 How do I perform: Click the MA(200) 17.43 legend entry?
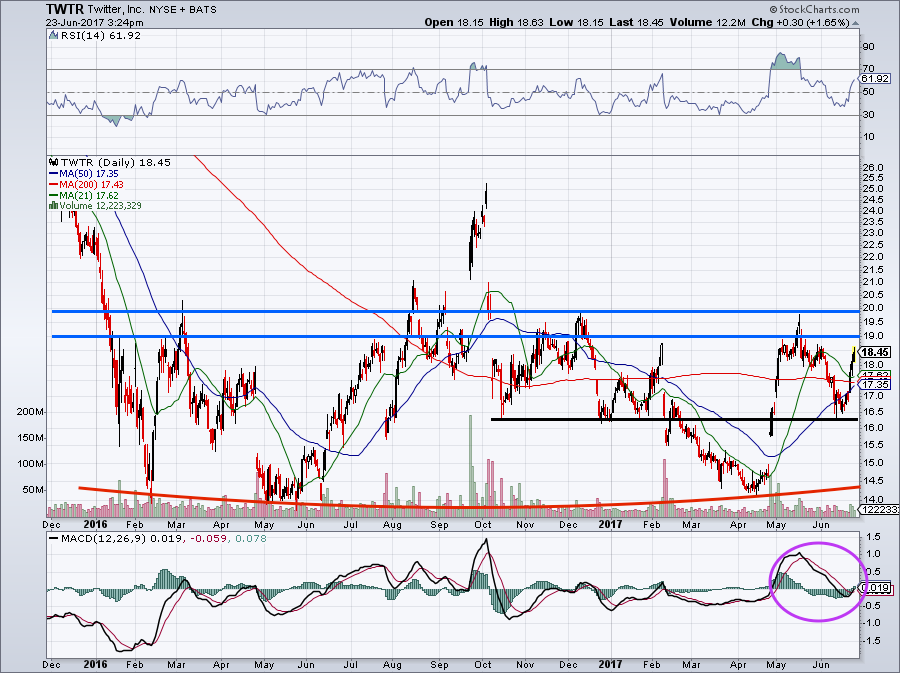[x=91, y=185]
